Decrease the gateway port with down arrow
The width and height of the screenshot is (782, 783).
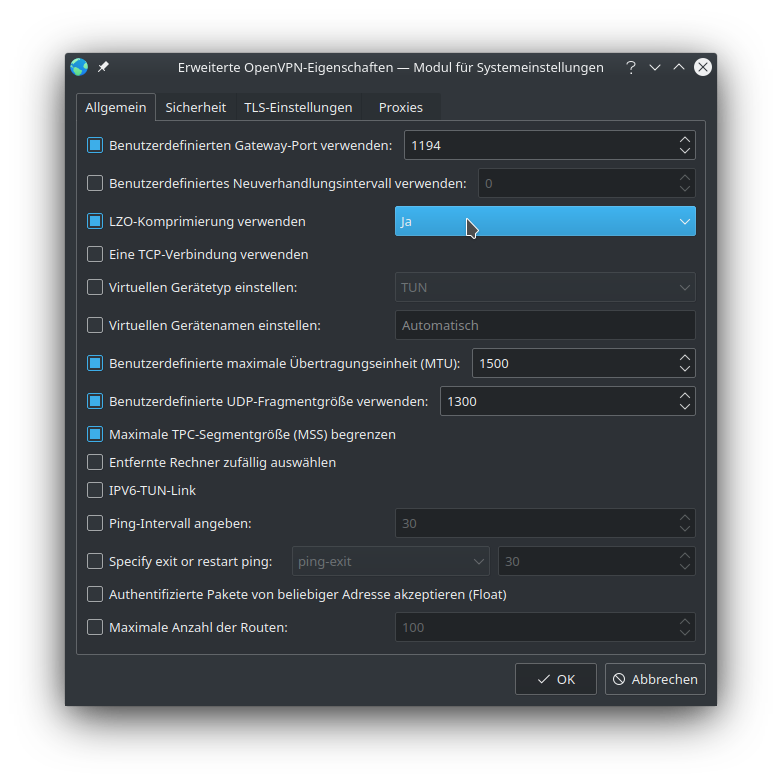coord(684,151)
